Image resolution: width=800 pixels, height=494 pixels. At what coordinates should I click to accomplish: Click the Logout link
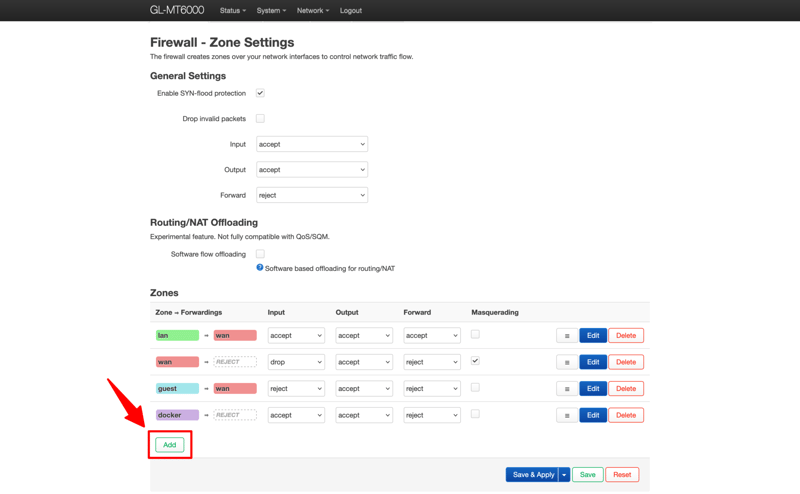(x=351, y=11)
